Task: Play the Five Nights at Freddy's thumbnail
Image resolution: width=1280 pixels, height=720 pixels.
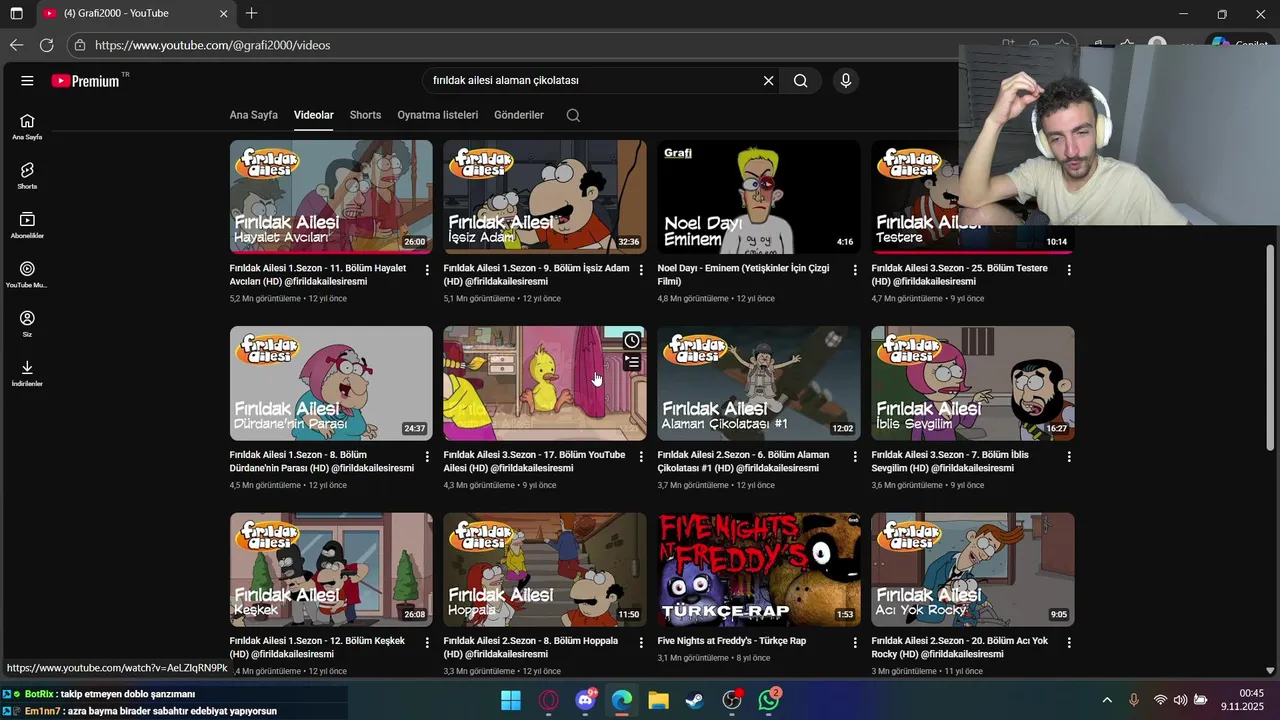Action: coord(759,570)
